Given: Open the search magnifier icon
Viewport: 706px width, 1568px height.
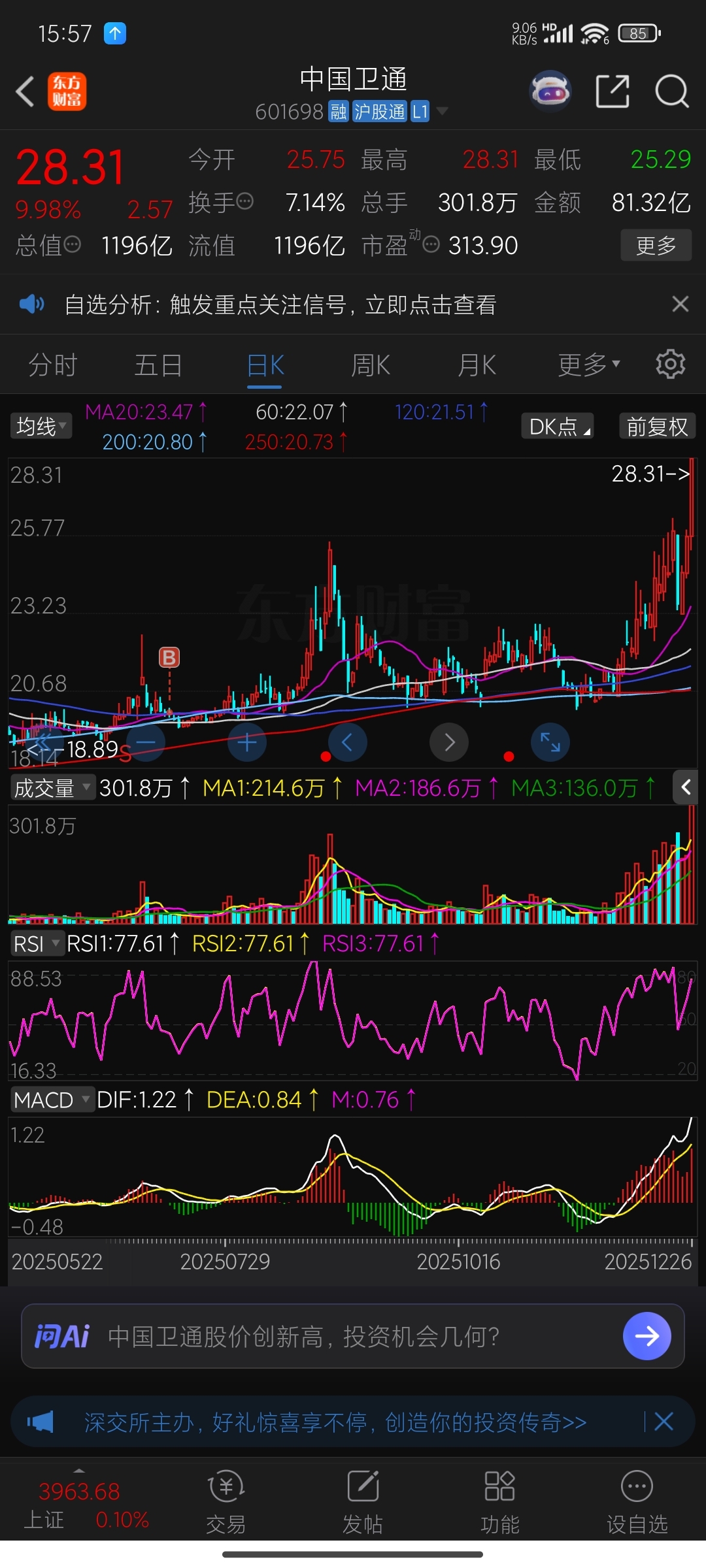Looking at the screenshot, I should coord(672,91).
